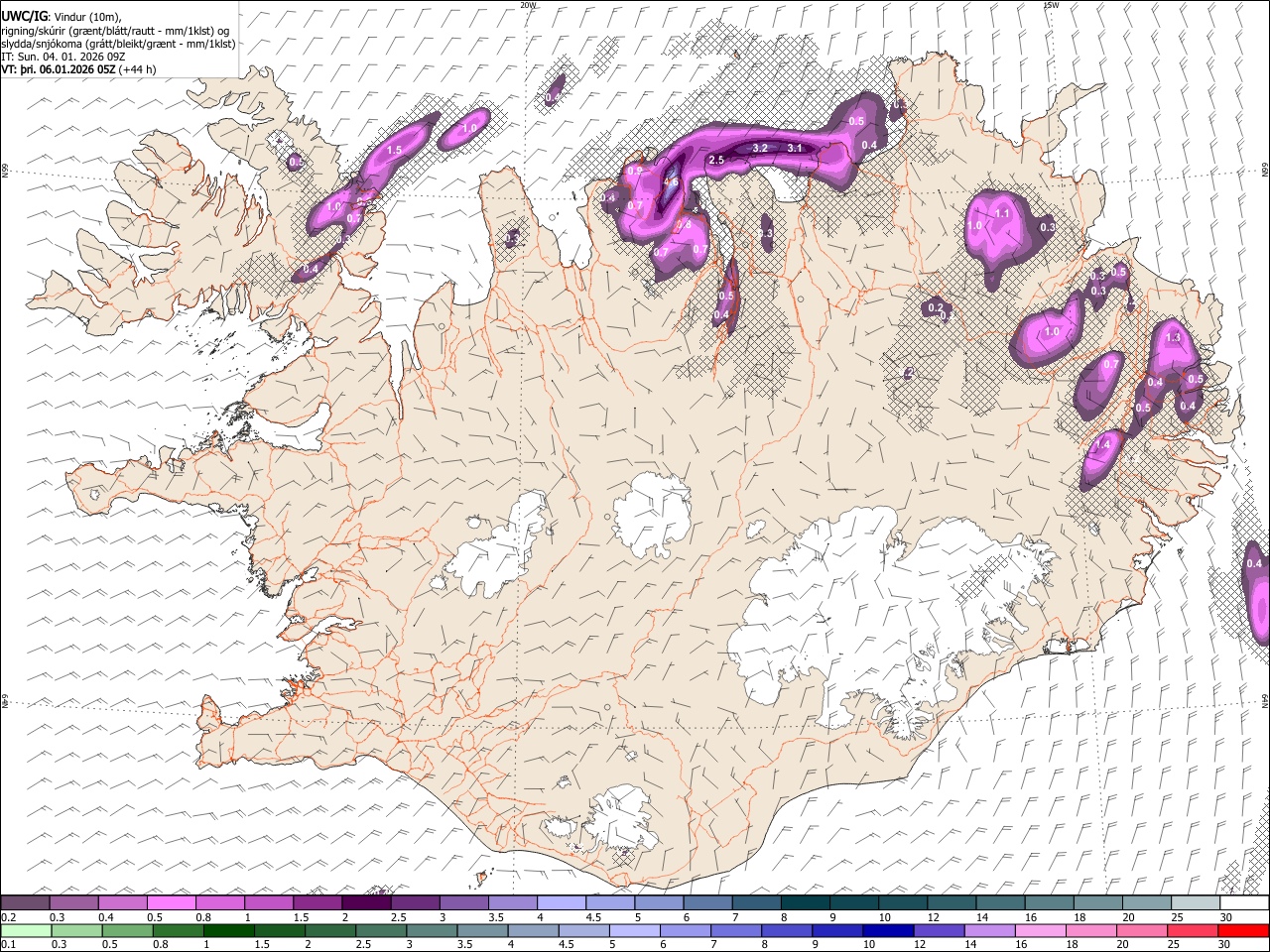Screen dimensions: 1270x952
Task: Click the 1.3 snowfall value in the east
Action: (1174, 337)
